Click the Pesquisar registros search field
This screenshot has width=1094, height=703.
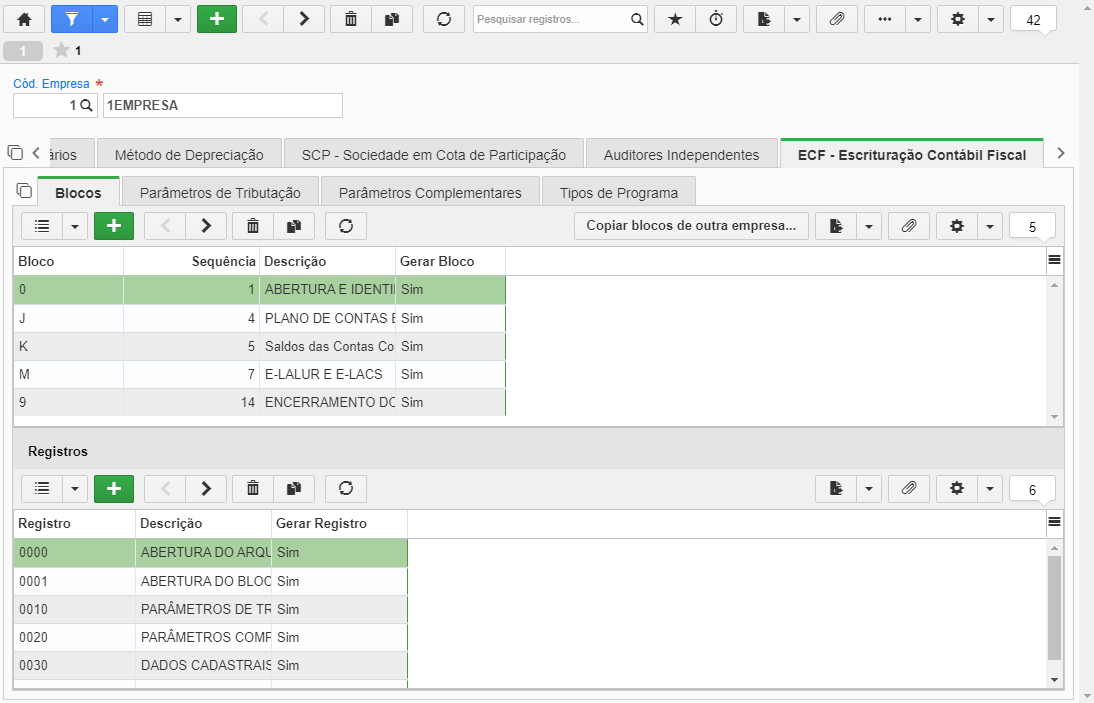click(x=552, y=20)
